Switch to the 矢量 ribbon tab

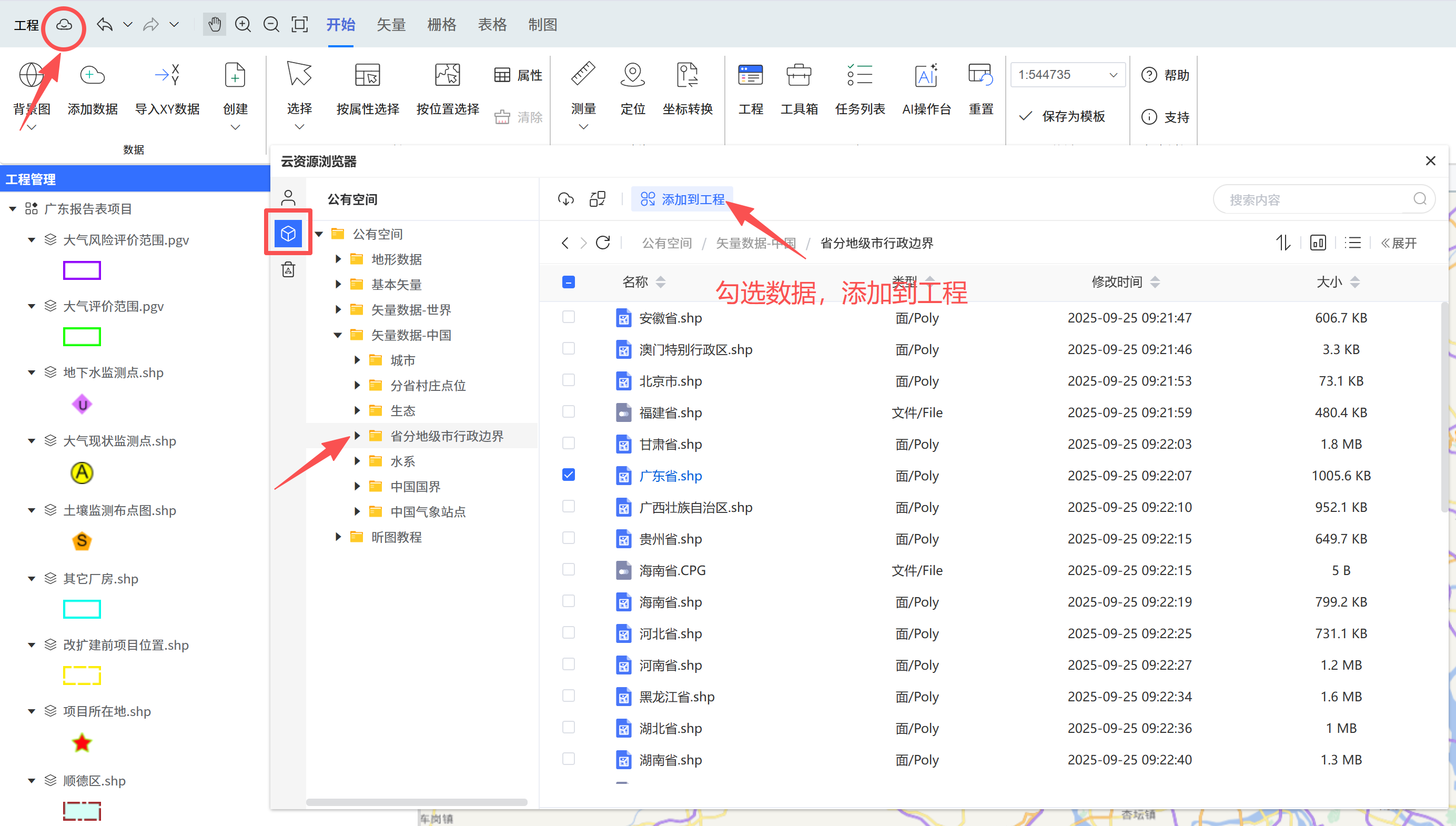coord(391,24)
